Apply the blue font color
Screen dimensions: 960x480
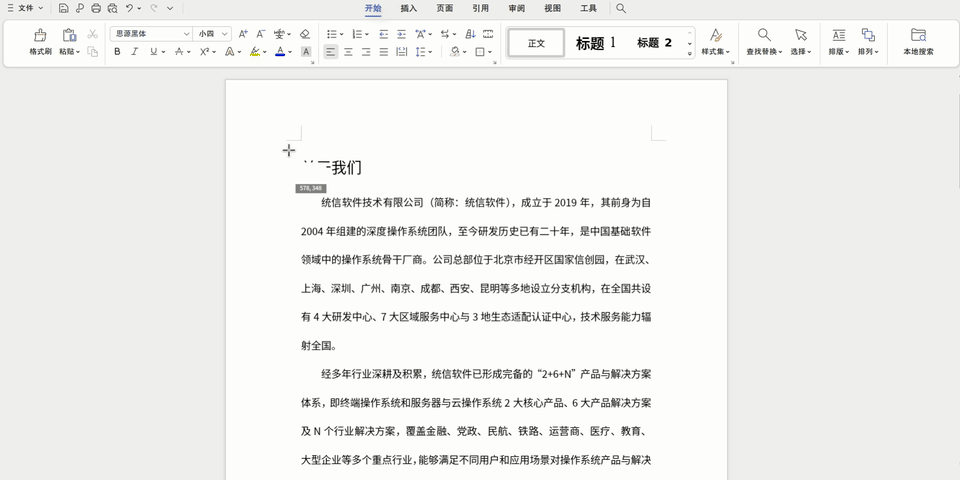[x=280, y=52]
